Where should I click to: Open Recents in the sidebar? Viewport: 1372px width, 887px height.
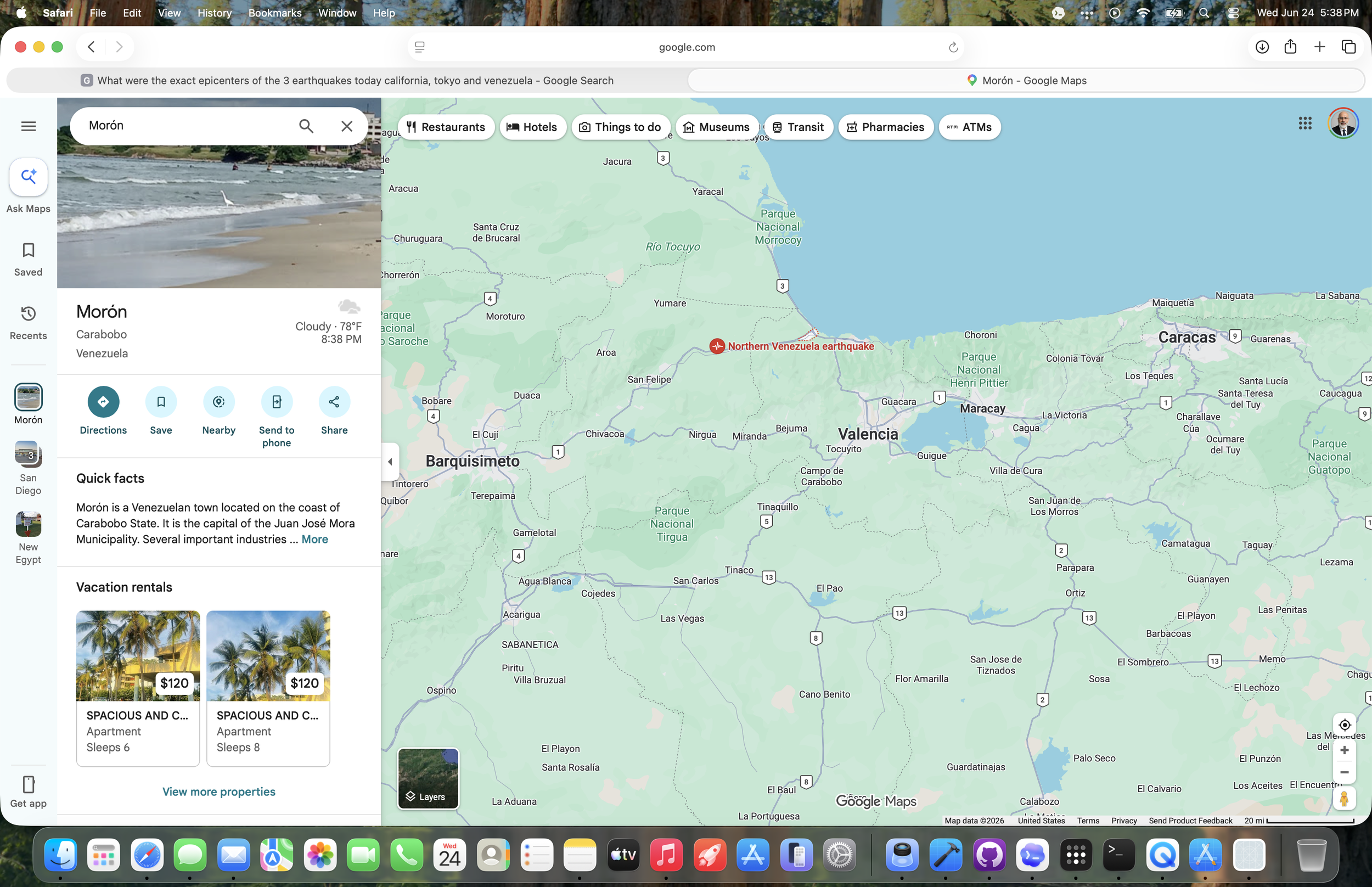(28, 323)
